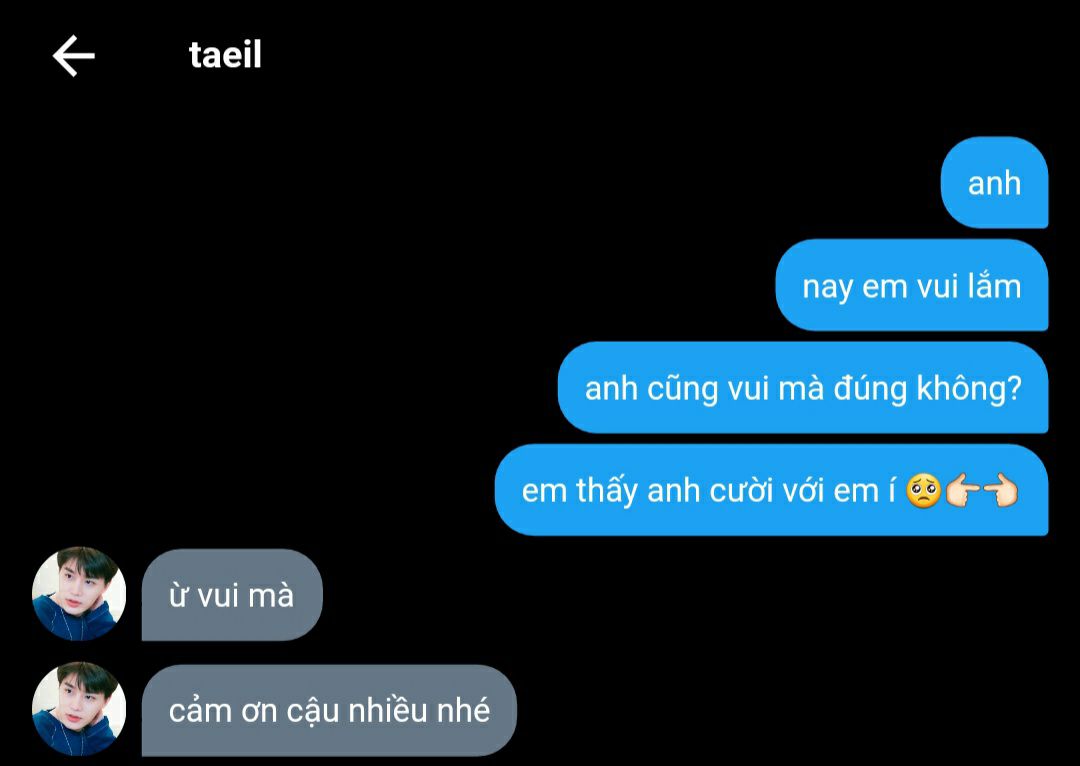The height and width of the screenshot is (766, 1080).
Task: Select the "em thấy anh cười với em í" text
Action: [x=709, y=490]
